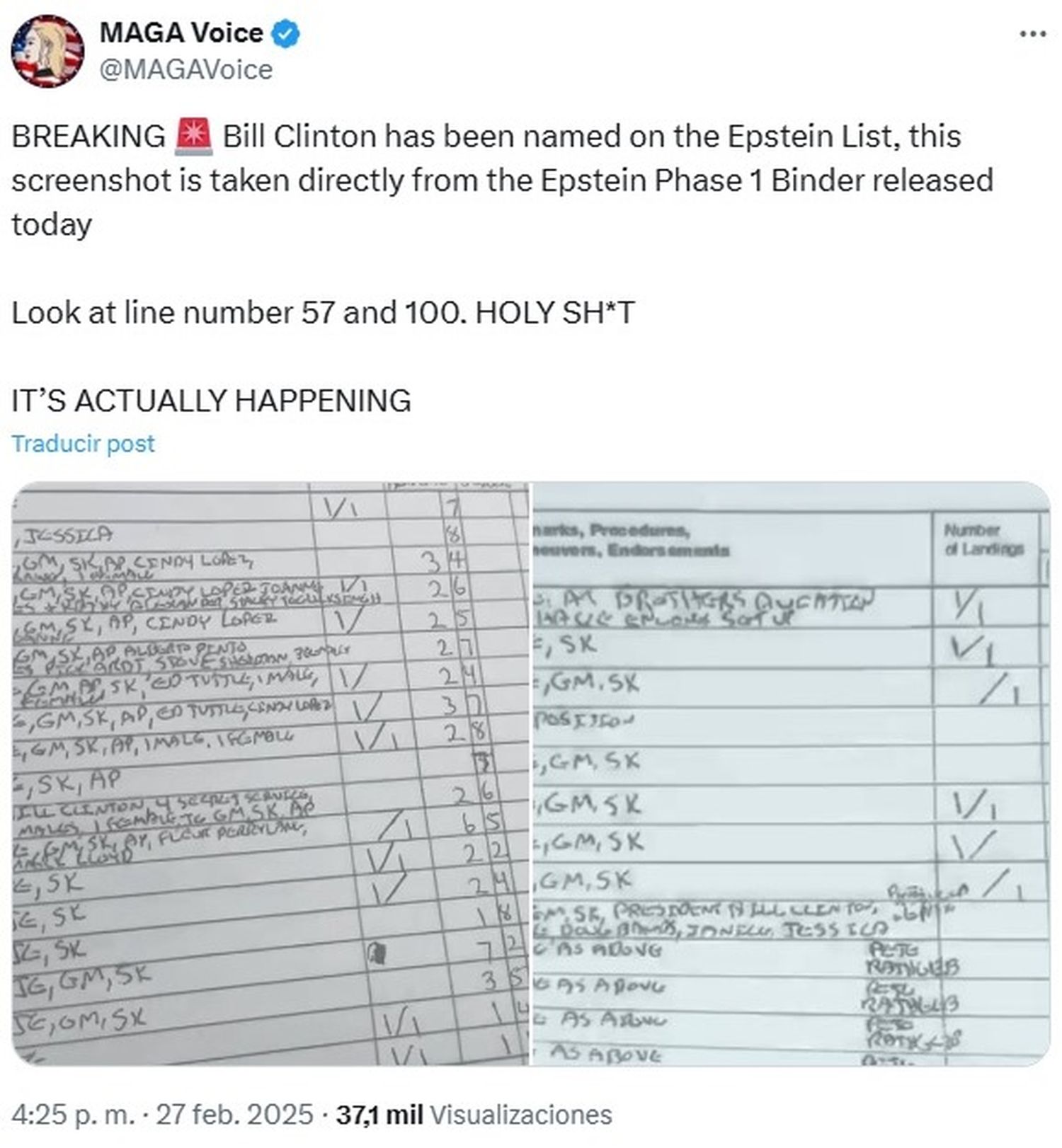The height and width of the screenshot is (1148, 1062).
Task: Click Number of Landings header in right image
Action: tap(983, 539)
